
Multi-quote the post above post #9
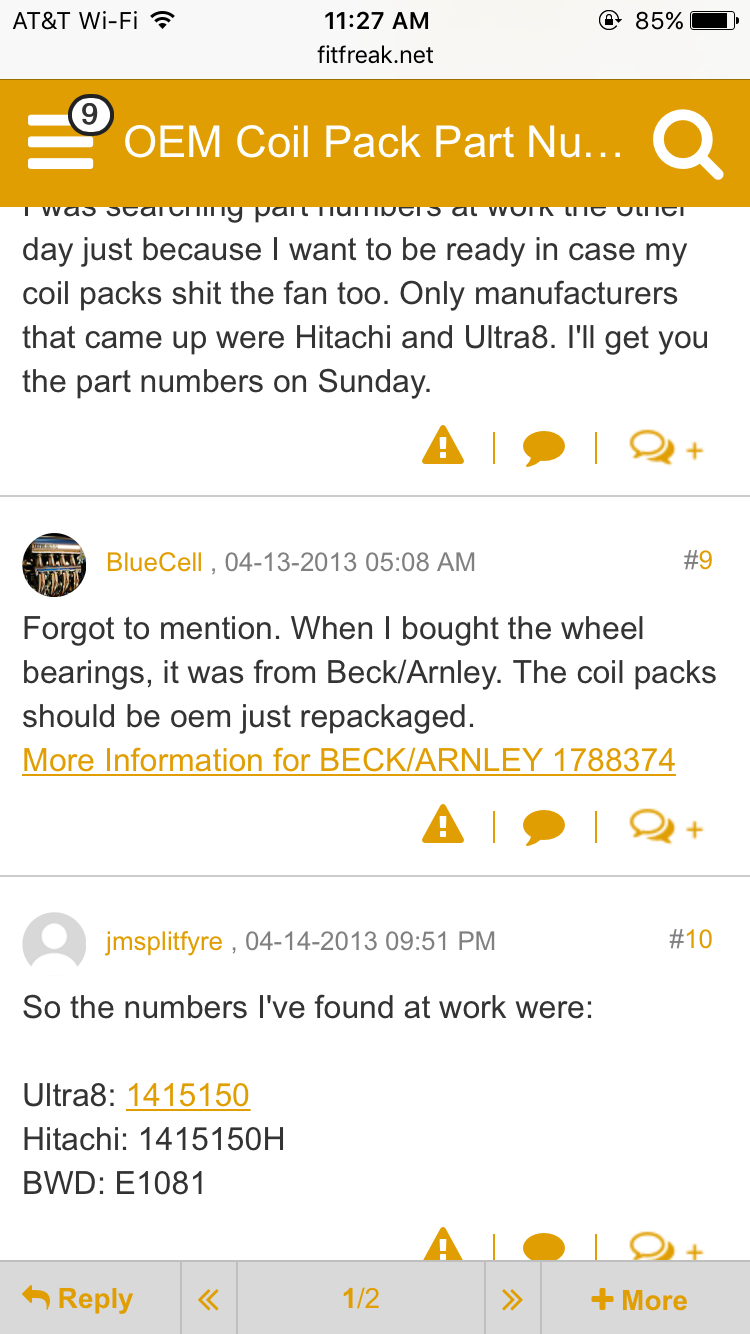(x=666, y=448)
